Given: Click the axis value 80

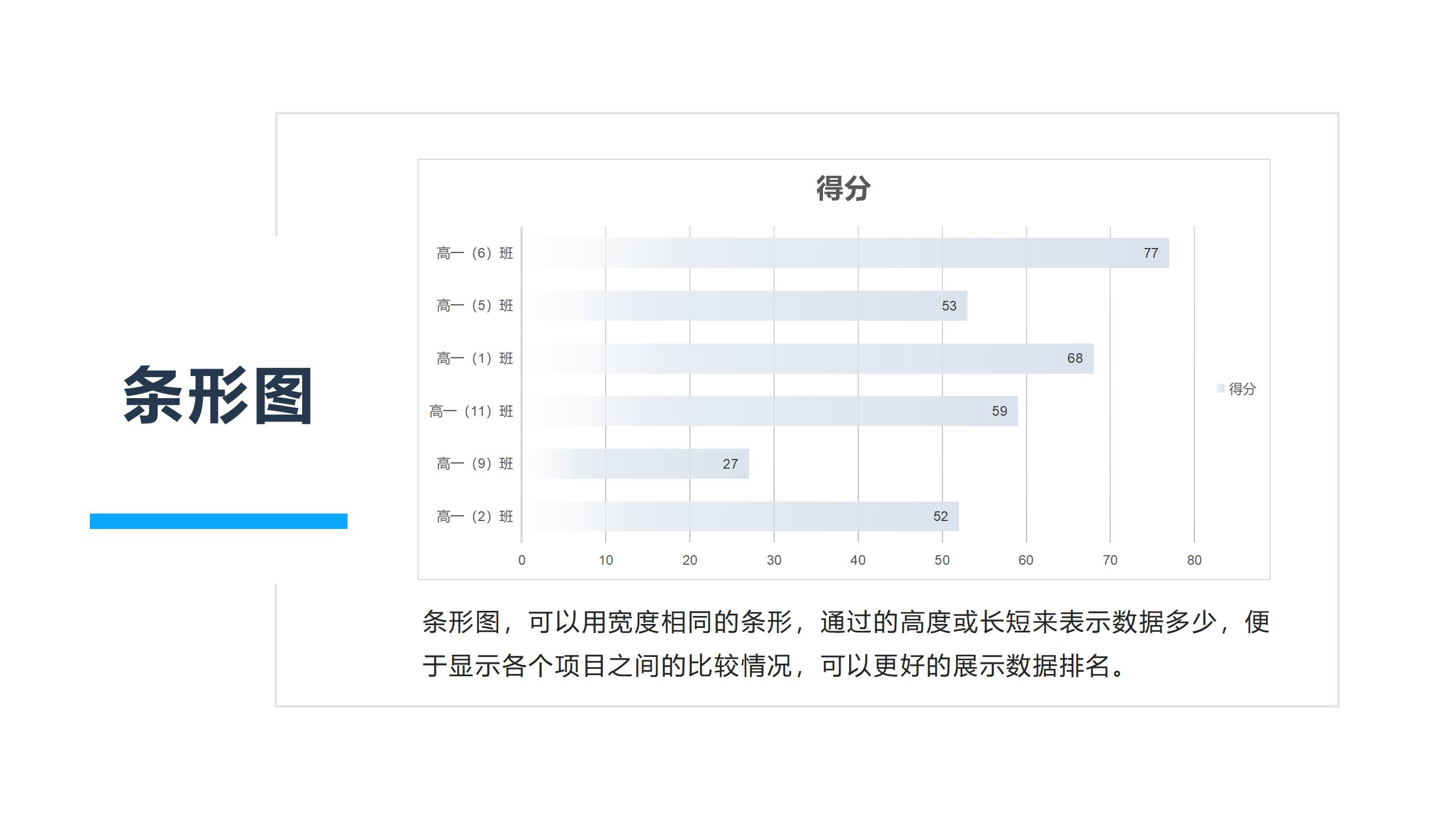Looking at the screenshot, I should 1194,560.
